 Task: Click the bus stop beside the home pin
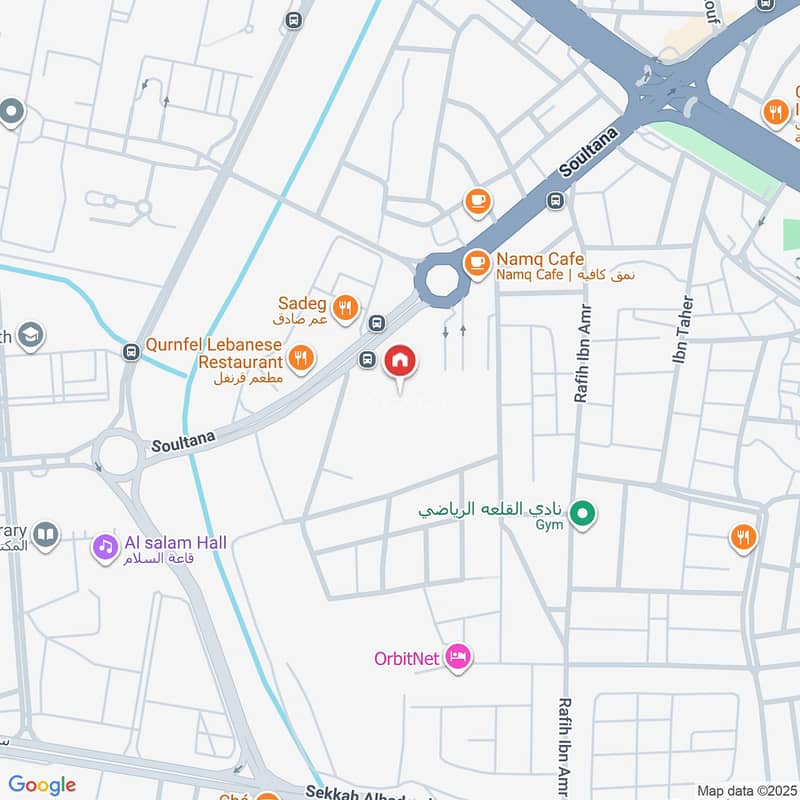[367, 359]
